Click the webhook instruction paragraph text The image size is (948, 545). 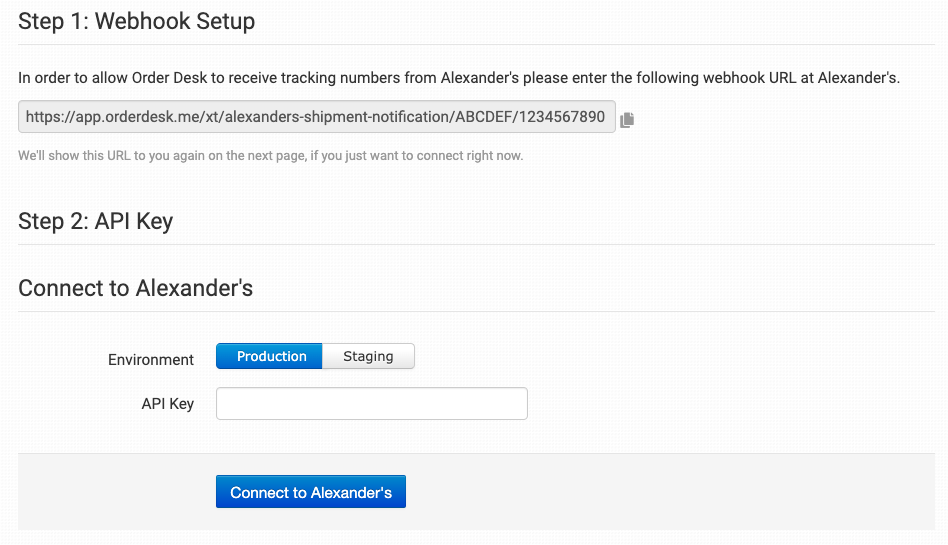point(459,77)
